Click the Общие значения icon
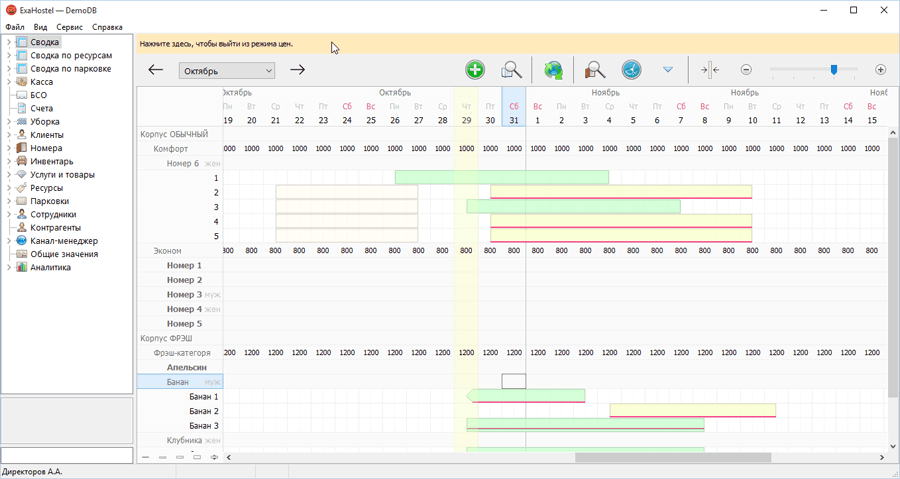The width and height of the screenshot is (900, 479). [x=22, y=254]
